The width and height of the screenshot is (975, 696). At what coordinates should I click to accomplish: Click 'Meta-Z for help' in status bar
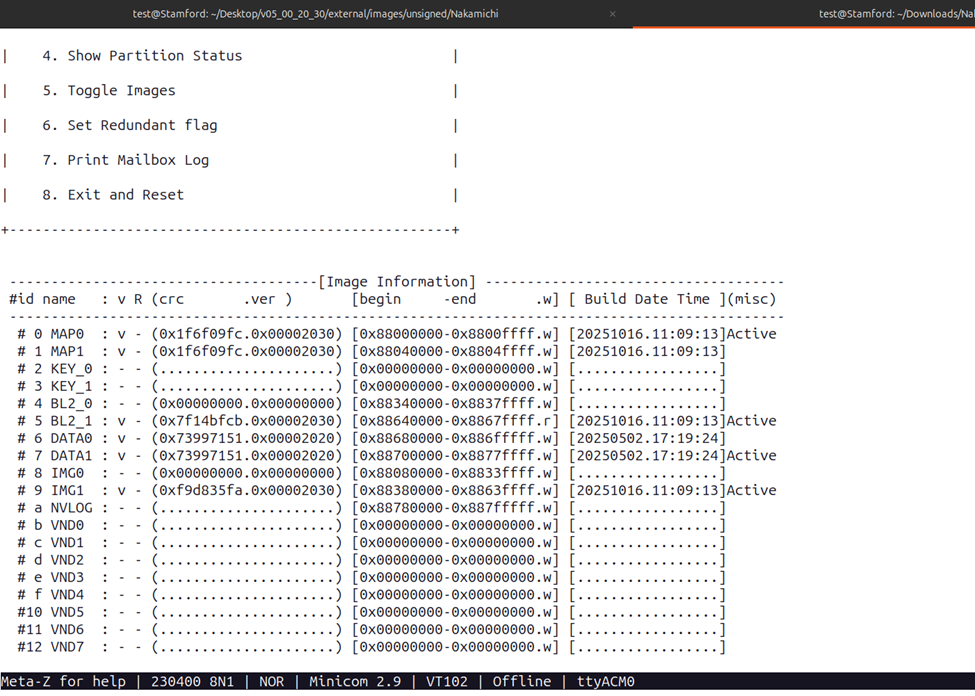pyautogui.click(x=63, y=682)
